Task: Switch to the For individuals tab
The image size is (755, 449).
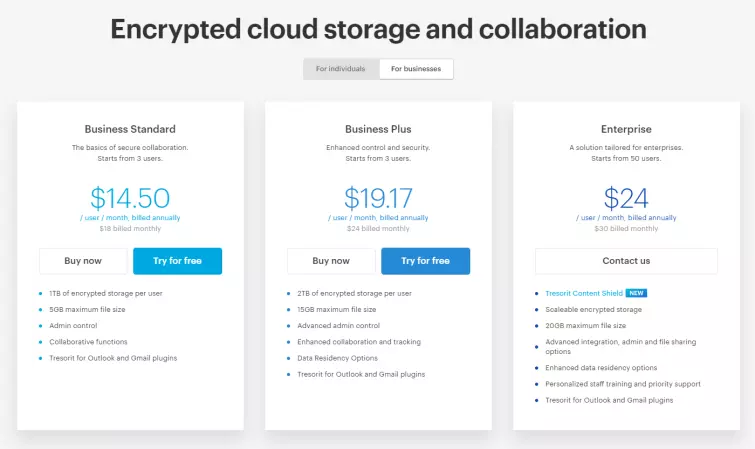Action: point(340,69)
